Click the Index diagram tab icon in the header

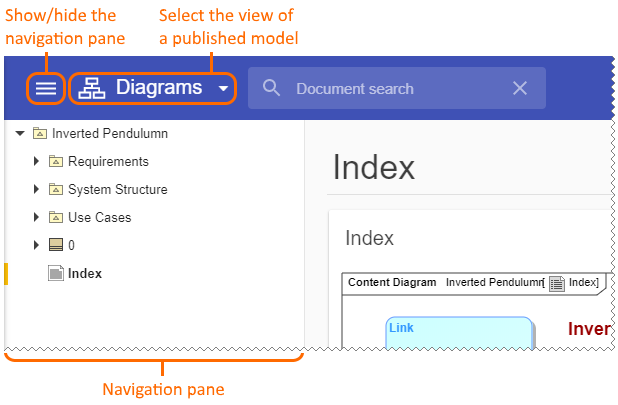coord(556,283)
